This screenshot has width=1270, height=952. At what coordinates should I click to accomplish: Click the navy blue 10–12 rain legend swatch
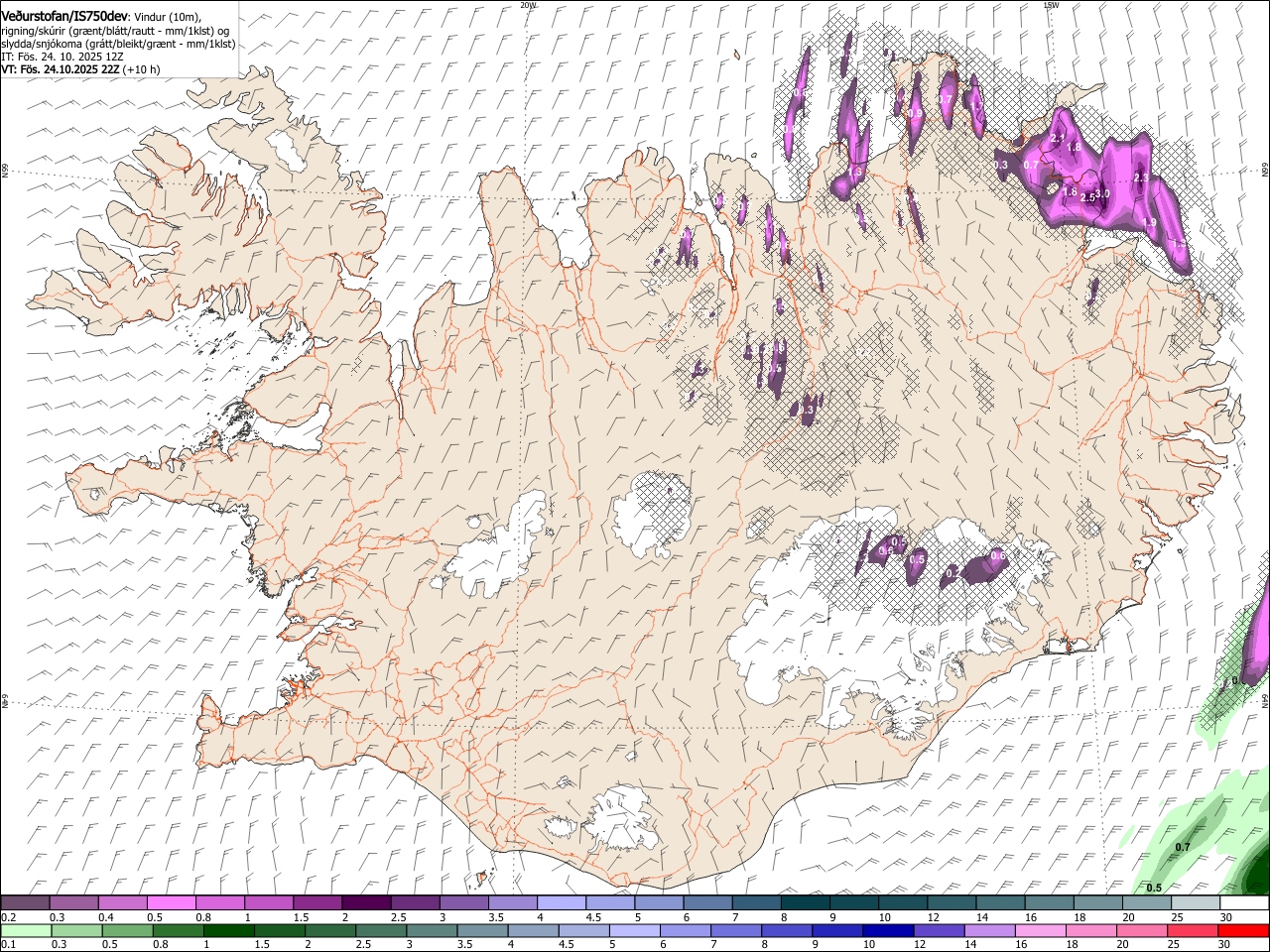(887, 930)
